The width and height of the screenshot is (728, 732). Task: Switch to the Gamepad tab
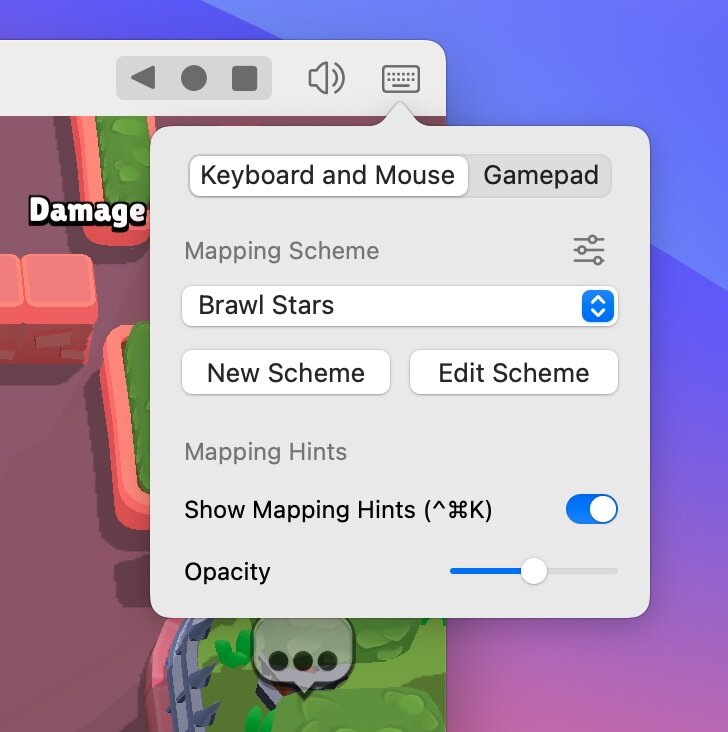coord(541,176)
